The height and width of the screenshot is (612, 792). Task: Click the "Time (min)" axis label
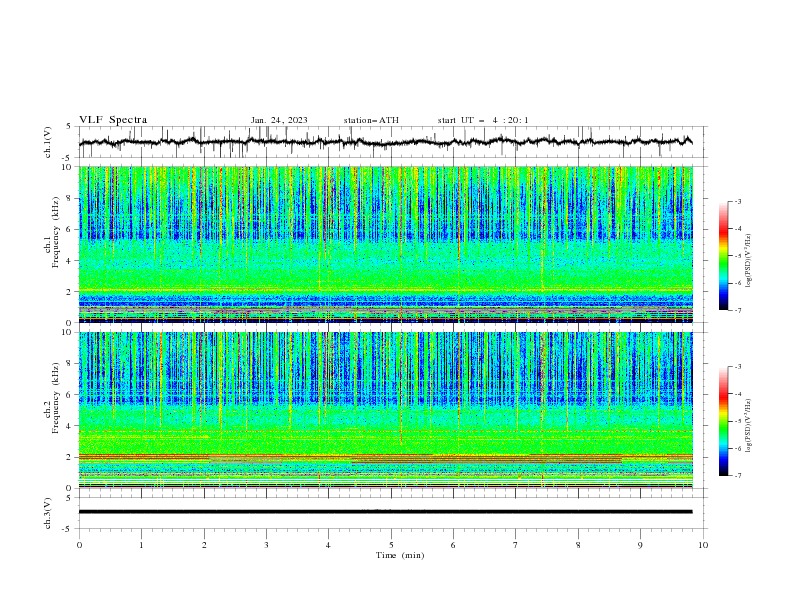click(400, 555)
